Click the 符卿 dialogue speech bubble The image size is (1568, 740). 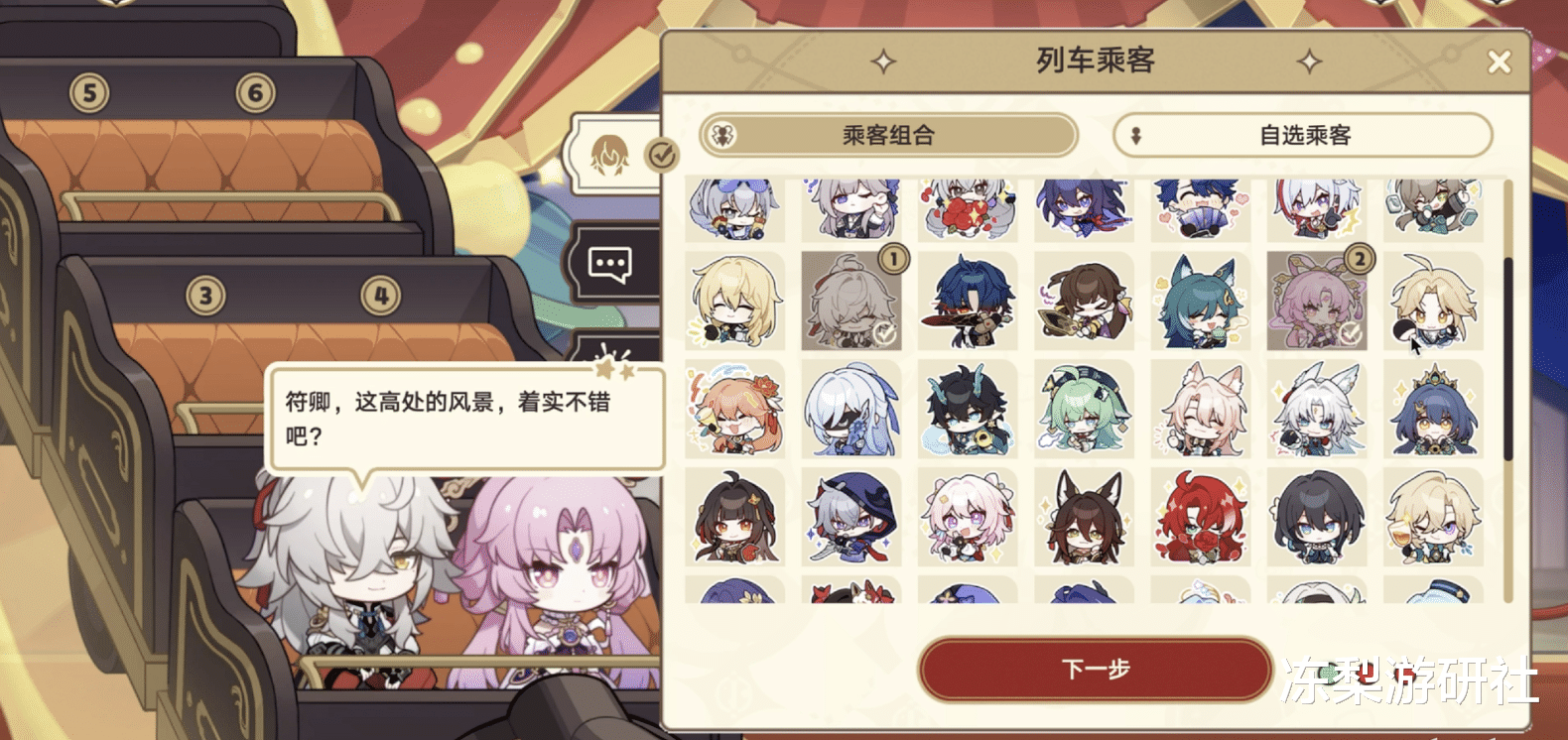pos(464,418)
